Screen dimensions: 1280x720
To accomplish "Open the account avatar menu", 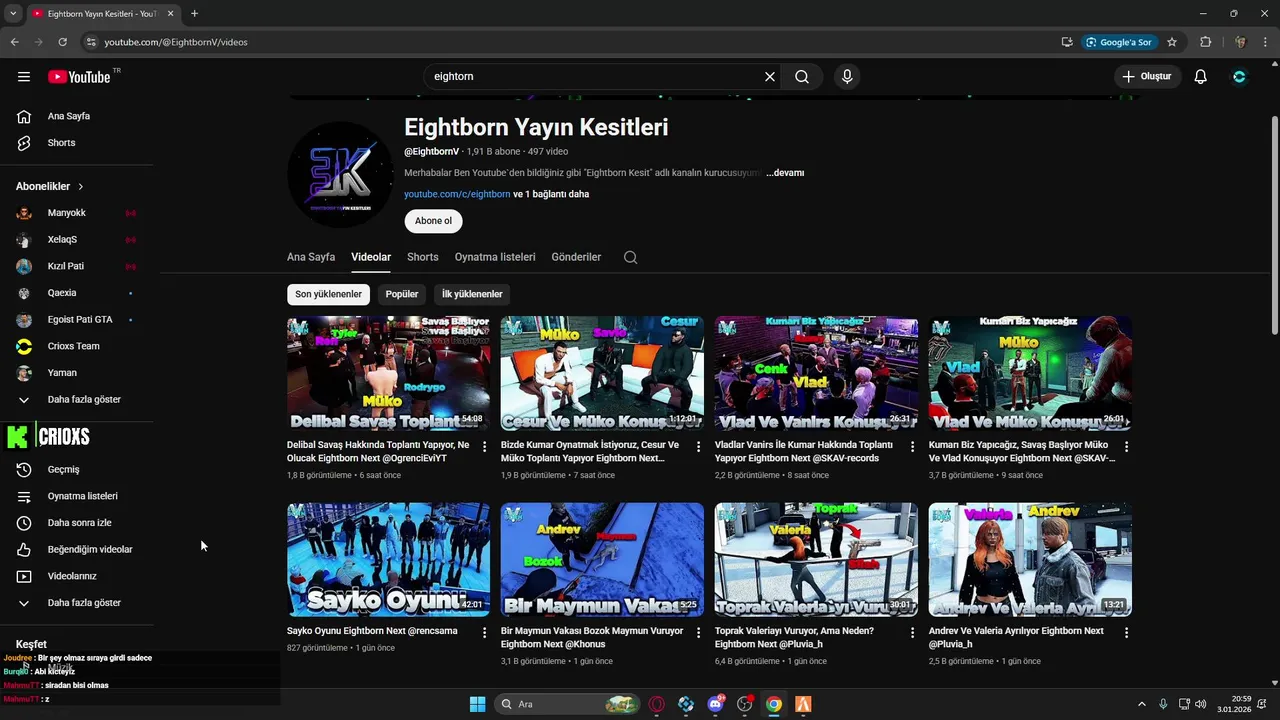I will [x=1240, y=77].
